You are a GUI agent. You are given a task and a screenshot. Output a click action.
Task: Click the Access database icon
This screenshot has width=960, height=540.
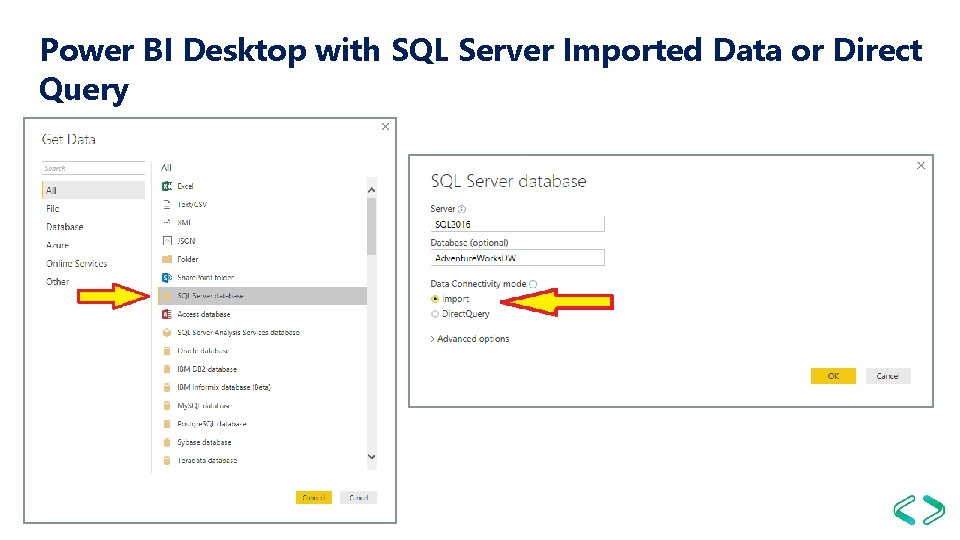(167, 314)
